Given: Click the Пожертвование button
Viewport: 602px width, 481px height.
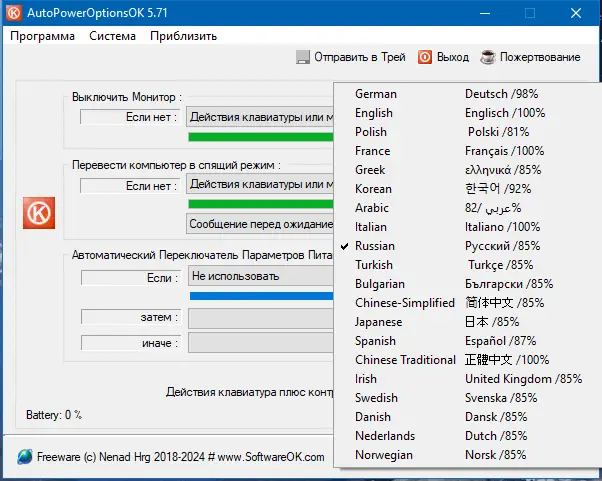Looking at the screenshot, I should [x=530, y=57].
